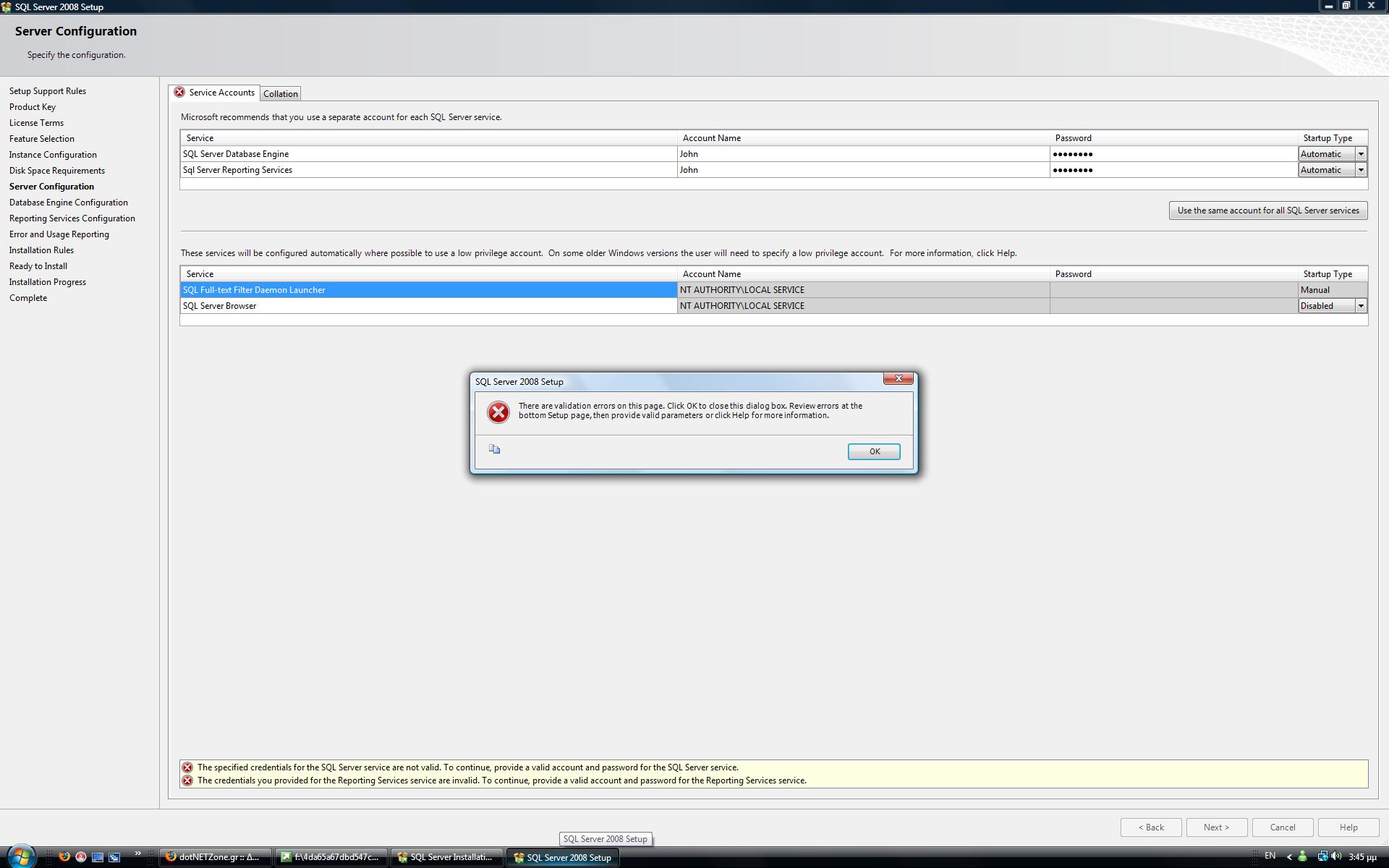Click the EN language indicator in taskbar

(x=1270, y=856)
